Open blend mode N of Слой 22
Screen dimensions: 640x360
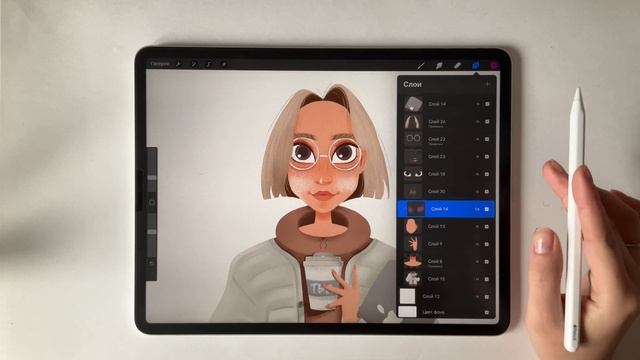(478, 139)
